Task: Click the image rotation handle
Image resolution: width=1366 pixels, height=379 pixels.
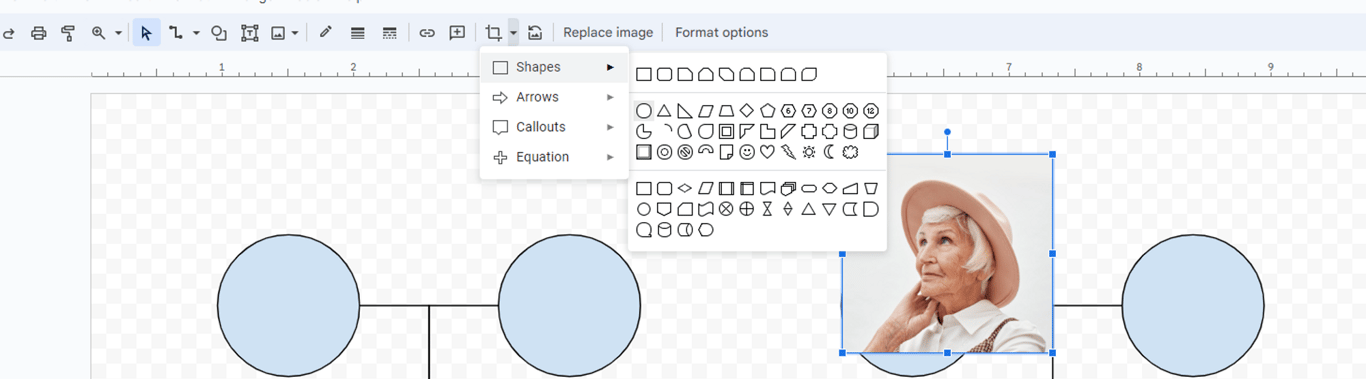Action: pyautogui.click(x=947, y=132)
